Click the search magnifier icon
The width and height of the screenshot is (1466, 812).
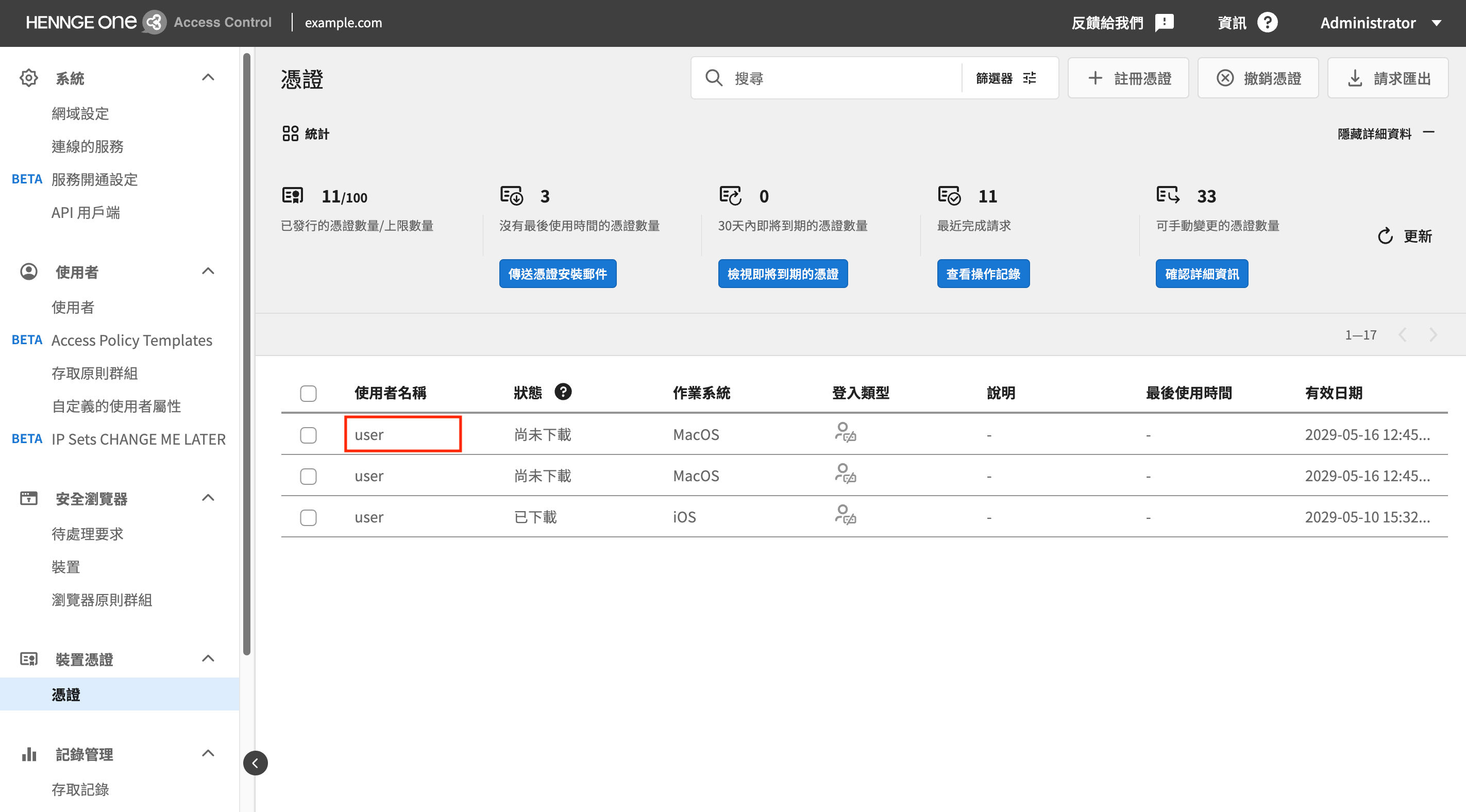tap(714, 78)
